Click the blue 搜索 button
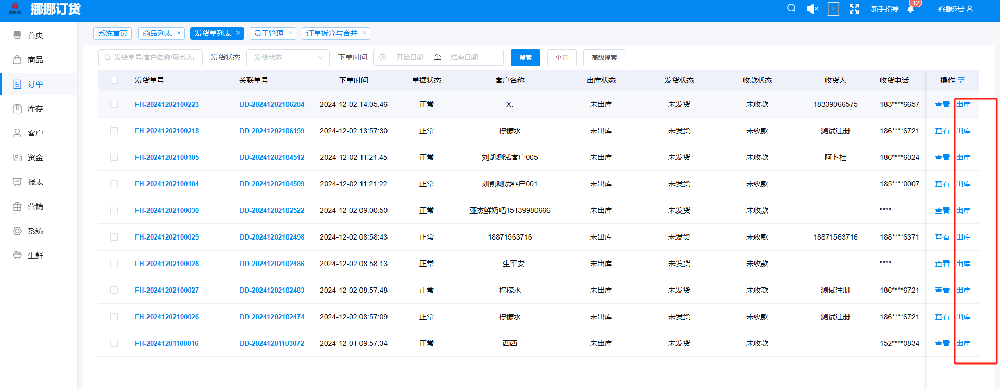 click(526, 57)
